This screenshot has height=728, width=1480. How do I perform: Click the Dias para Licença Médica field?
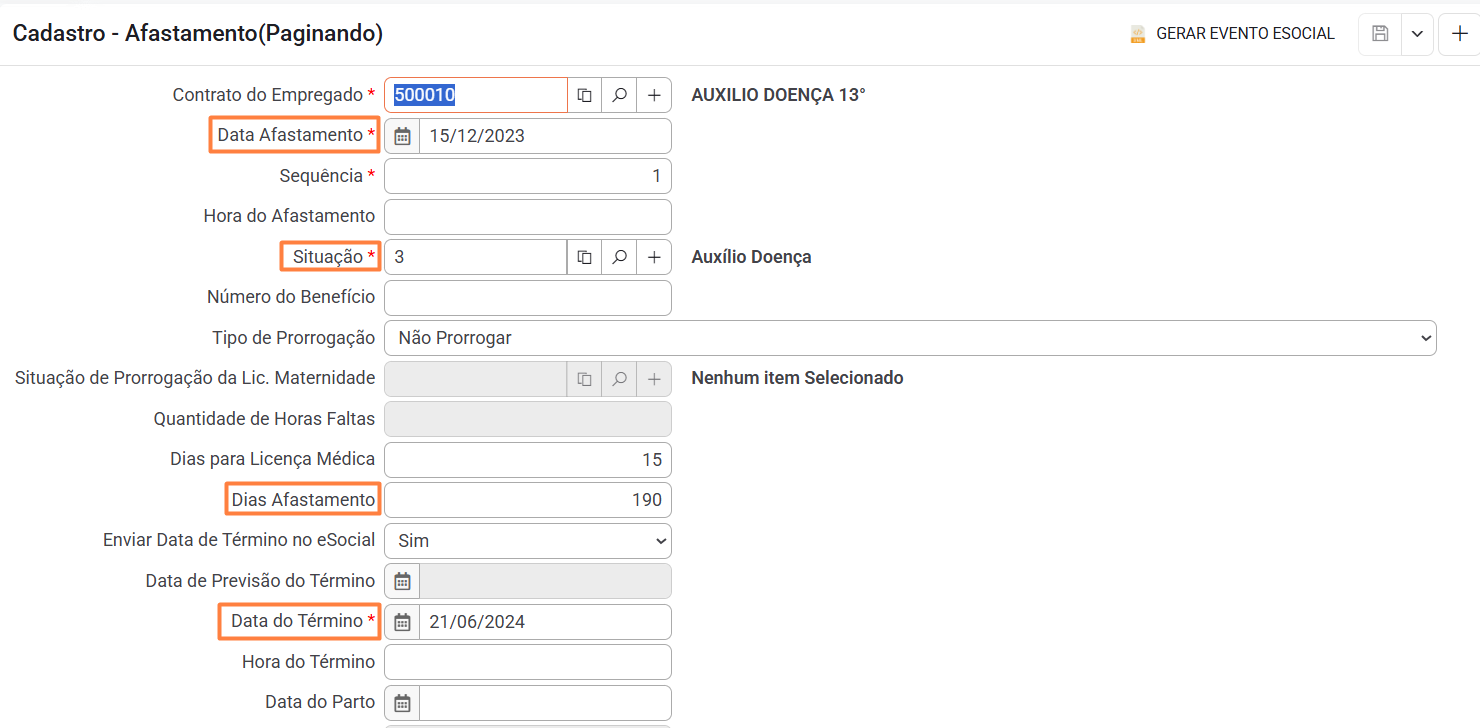pyautogui.click(x=528, y=460)
